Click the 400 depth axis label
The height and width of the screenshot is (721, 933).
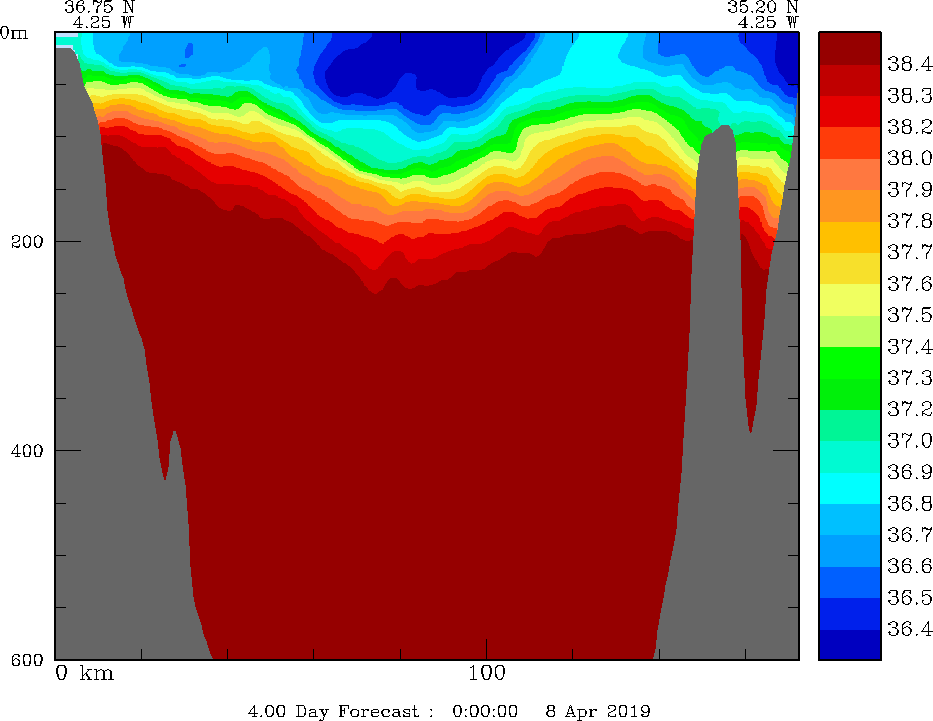point(27,450)
